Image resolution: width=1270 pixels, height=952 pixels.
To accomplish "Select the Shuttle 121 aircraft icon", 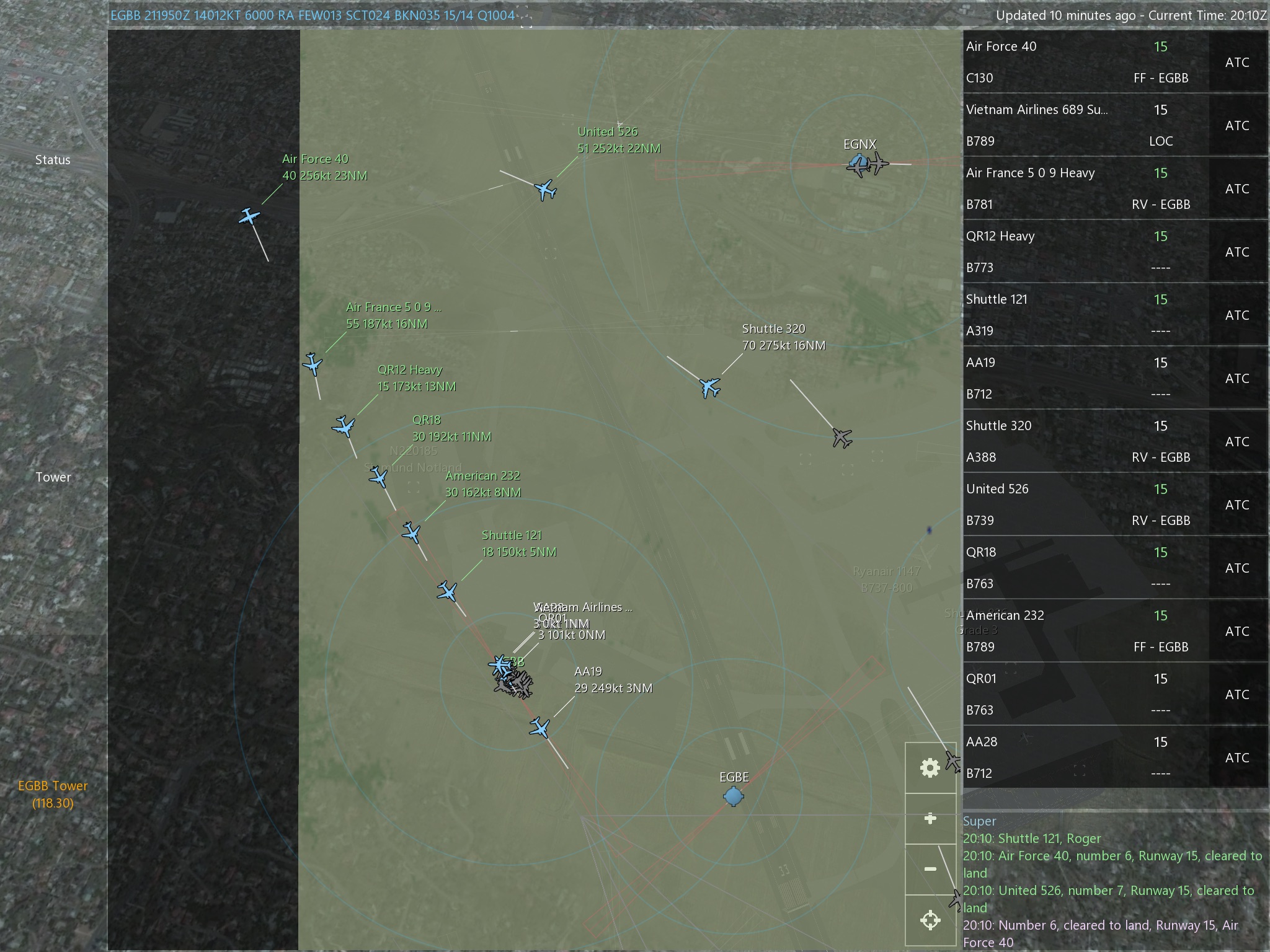I will coord(447,591).
